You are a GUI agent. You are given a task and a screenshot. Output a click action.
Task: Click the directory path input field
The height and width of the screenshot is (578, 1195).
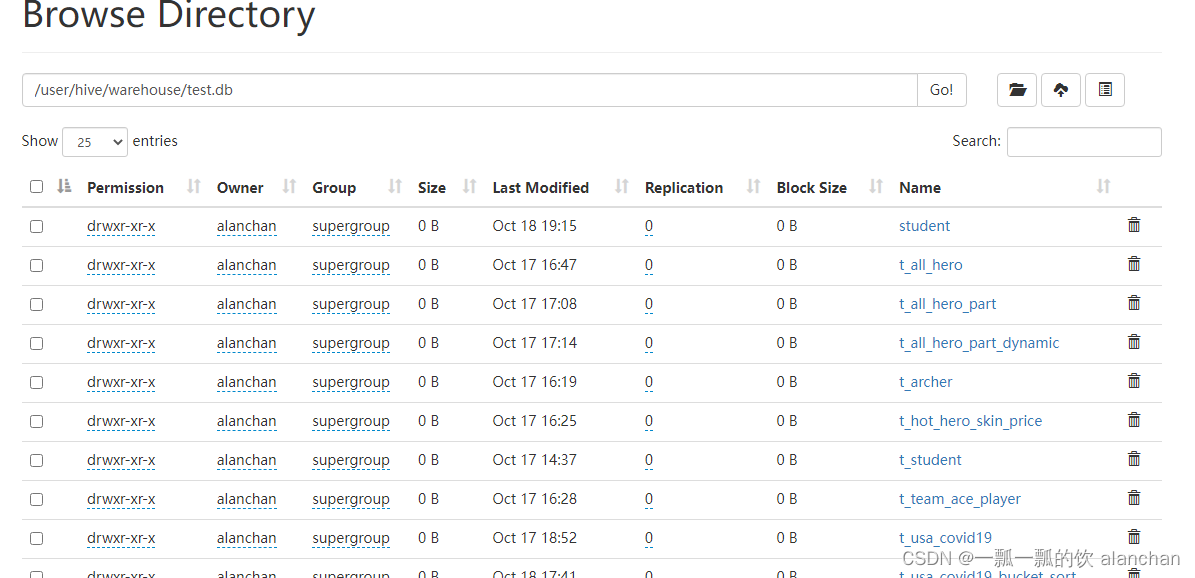[469, 90]
